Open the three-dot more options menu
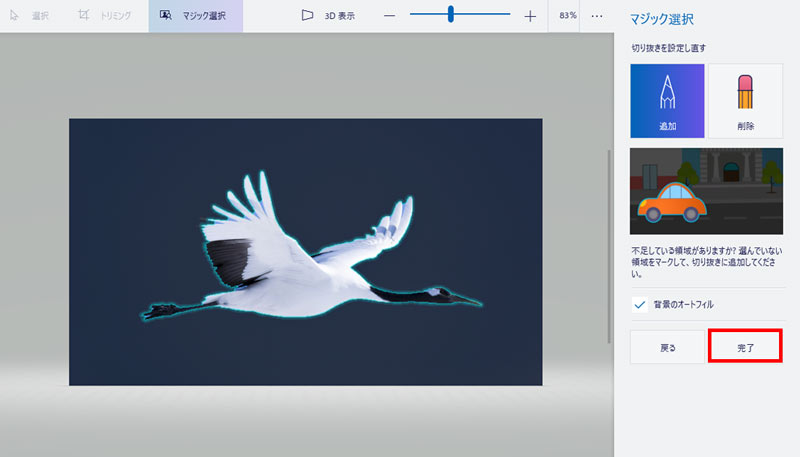The height and width of the screenshot is (457, 800). click(x=597, y=16)
